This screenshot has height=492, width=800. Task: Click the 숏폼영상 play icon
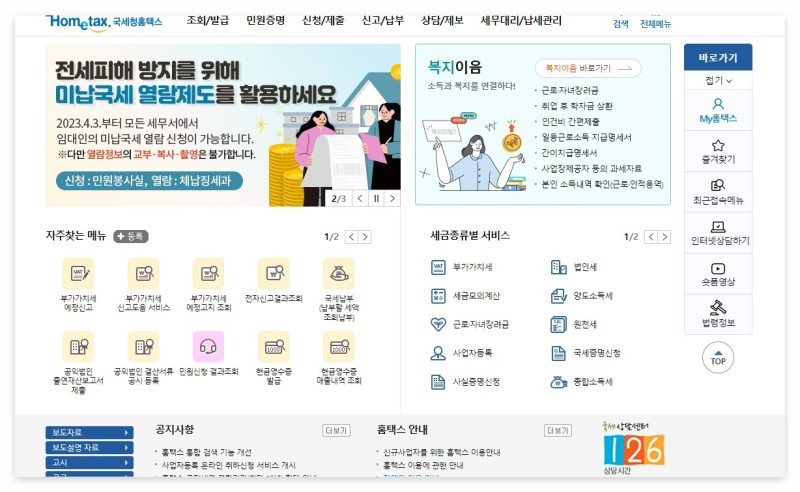pyautogui.click(x=718, y=268)
